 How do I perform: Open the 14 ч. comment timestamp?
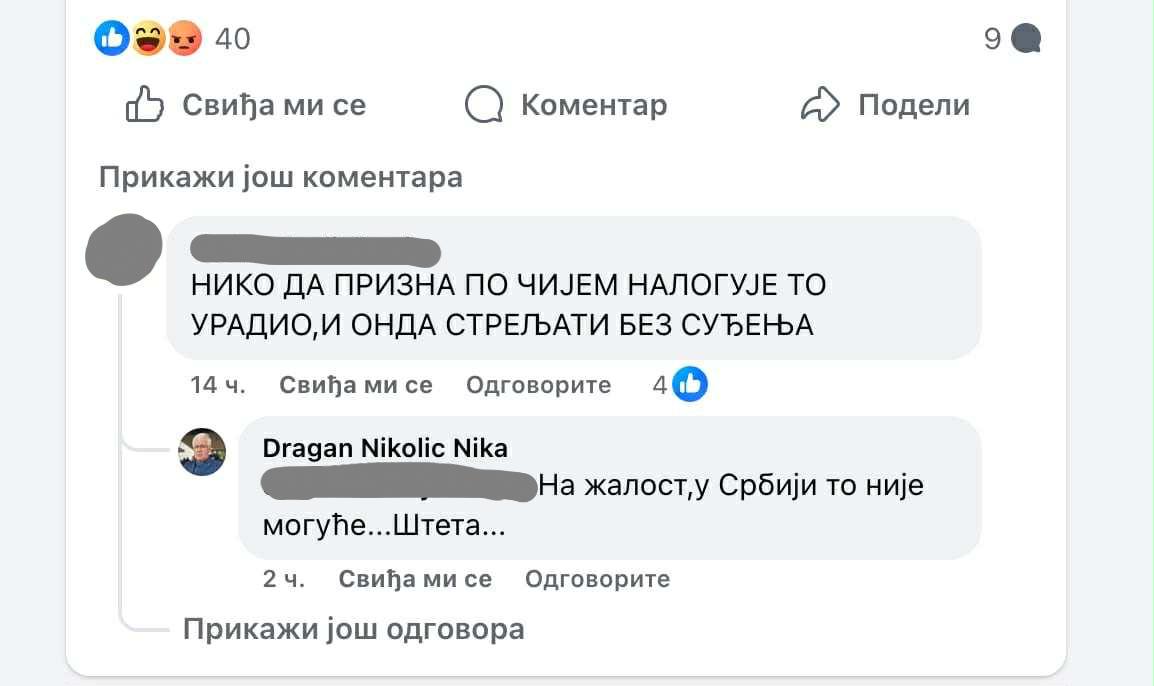[217, 385]
